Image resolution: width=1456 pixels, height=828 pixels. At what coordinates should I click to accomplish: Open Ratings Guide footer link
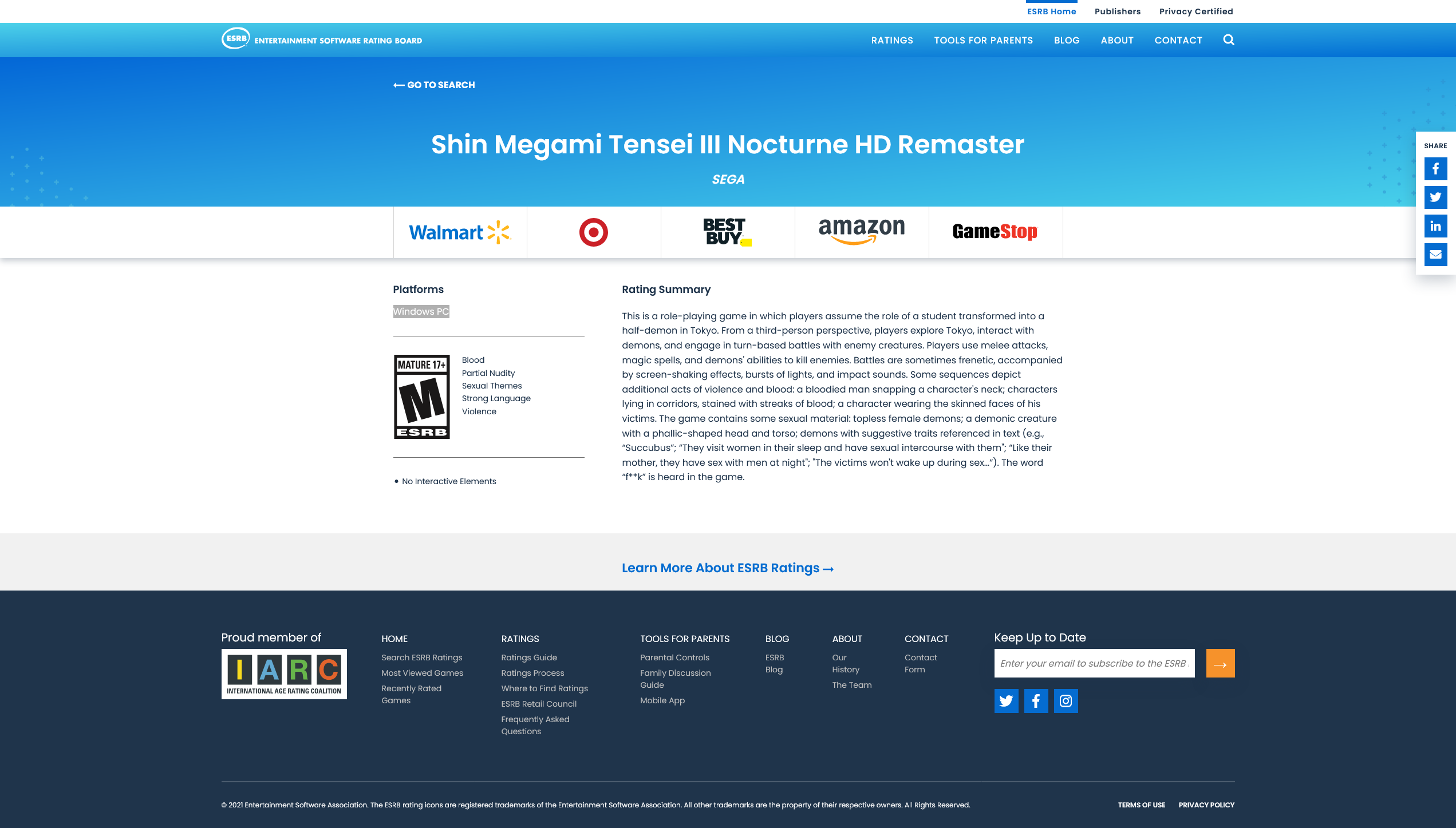[x=529, y=657]
